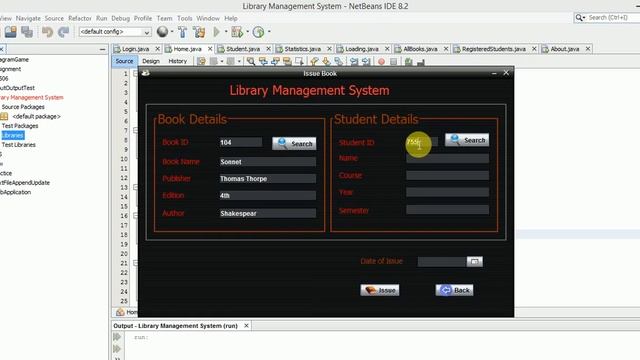The height and width of the screenshot is (360, 640).
Task: Open the dropdown arrow beside the globe icon
Action: point(172,31)
